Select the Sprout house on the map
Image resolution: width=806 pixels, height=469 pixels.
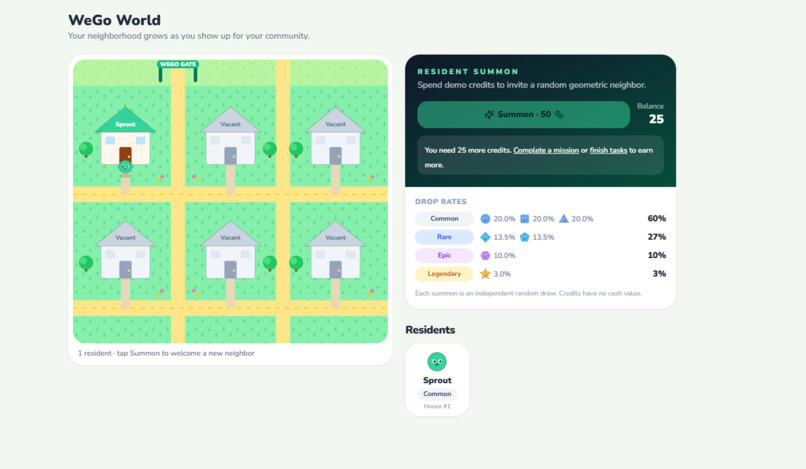click(125, 136)
